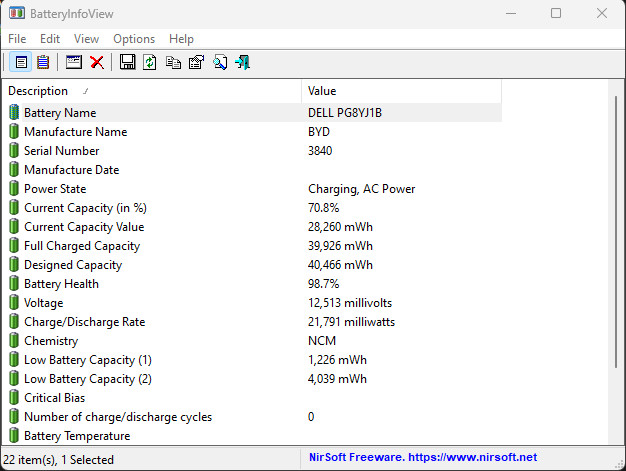Select the 'Low Battery Capacity (1)' row label
Screen dimensions: 626x471
coord(88,360)
